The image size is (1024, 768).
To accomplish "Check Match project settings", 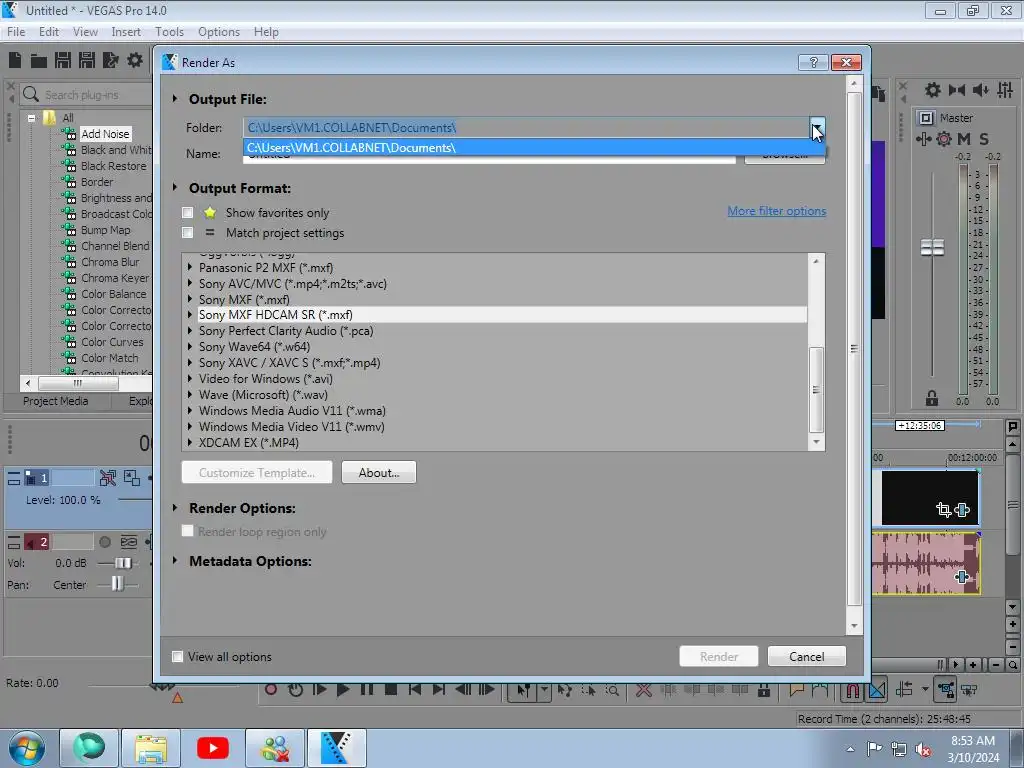I will point(187,232).
